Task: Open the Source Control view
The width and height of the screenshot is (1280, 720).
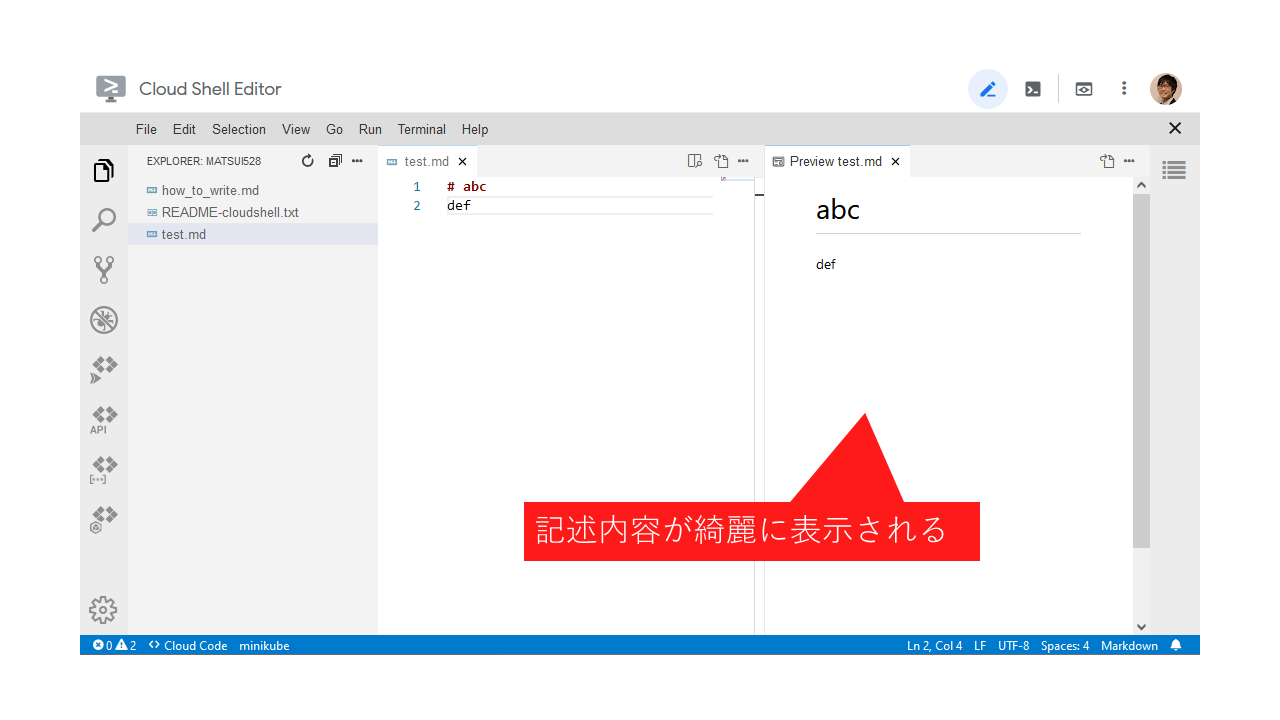Action: click(x=104, y=269)
